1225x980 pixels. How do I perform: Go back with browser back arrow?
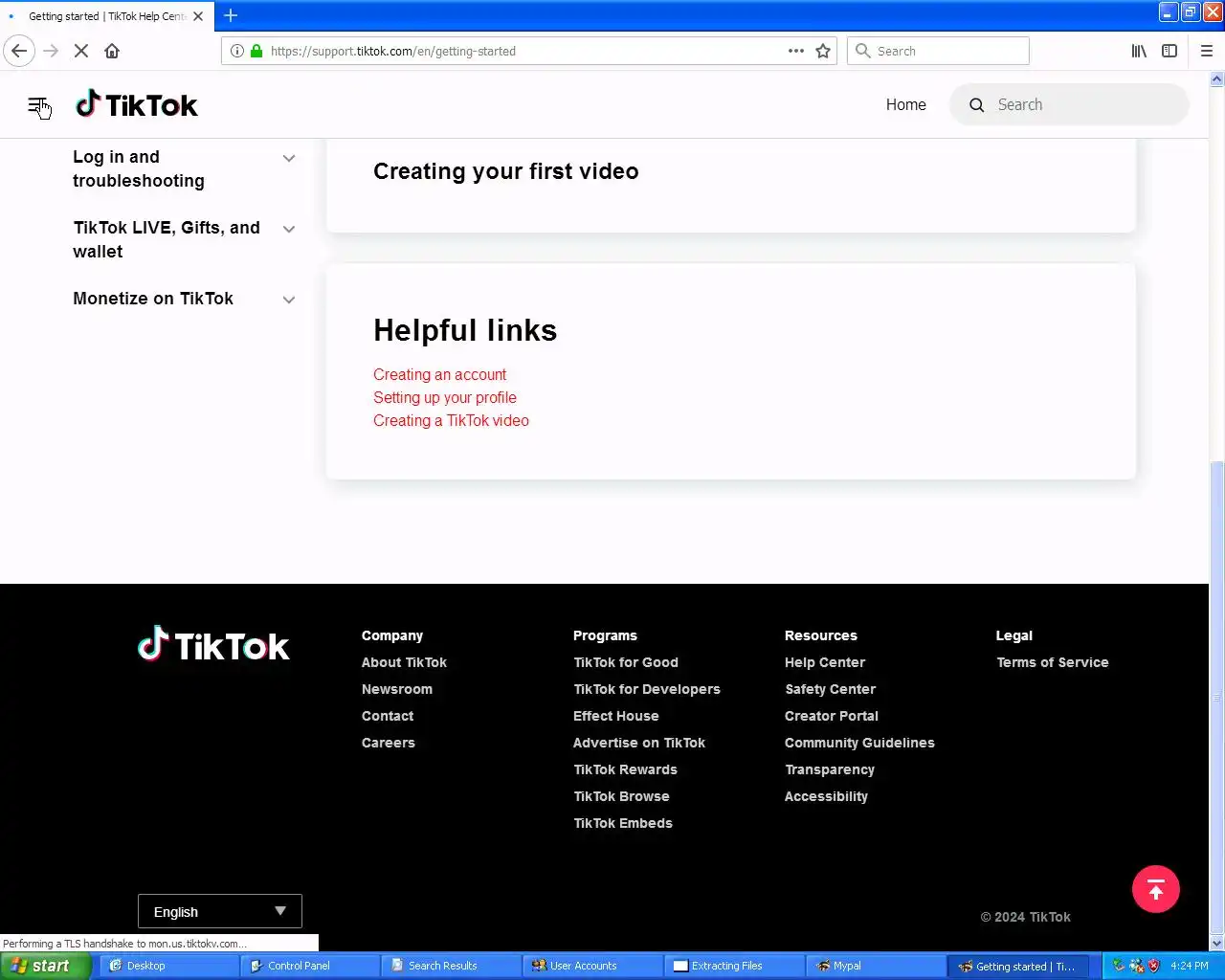[19, 51]
